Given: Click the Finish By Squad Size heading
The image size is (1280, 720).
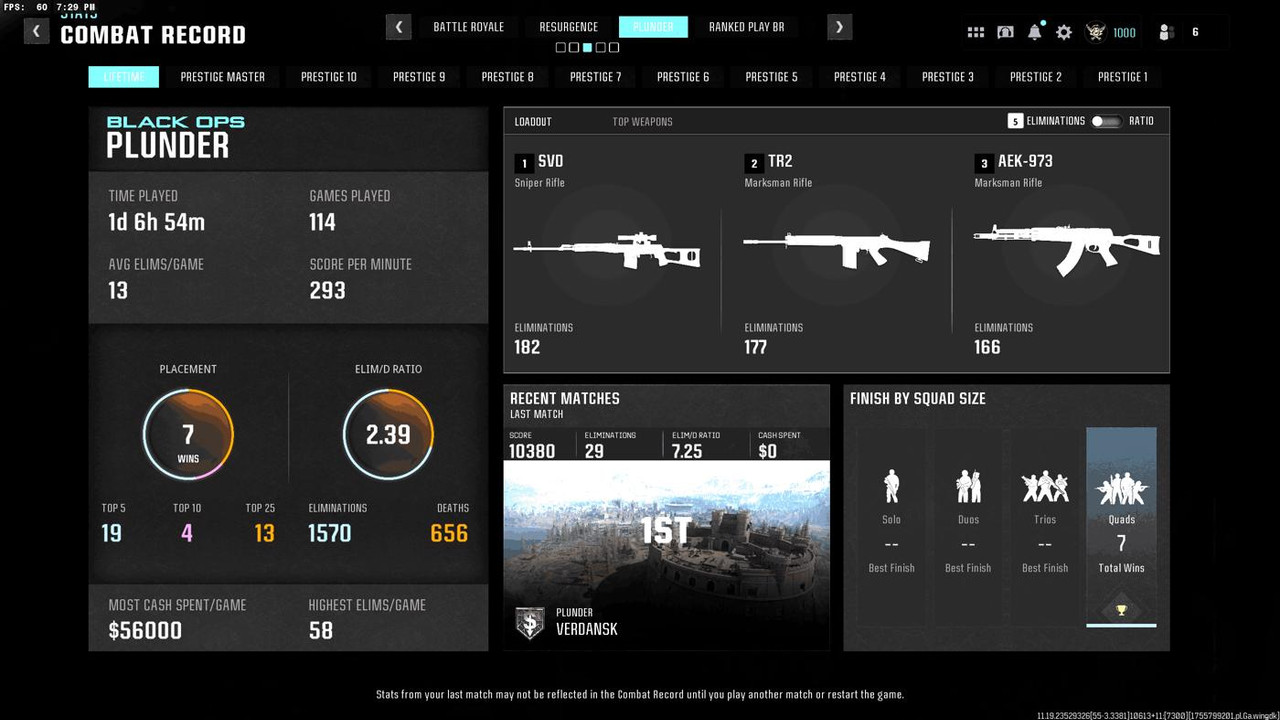Looking at the screenshot, I should click(x=918, y=398).
